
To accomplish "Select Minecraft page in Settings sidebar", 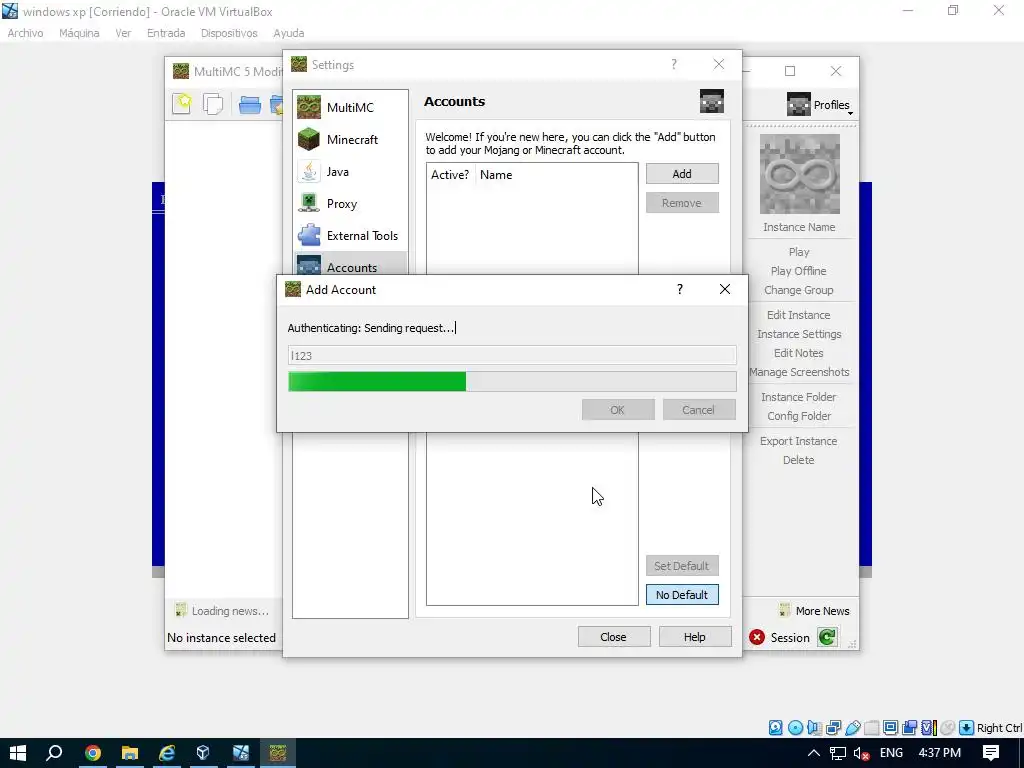I will click(x=351, y=139).
